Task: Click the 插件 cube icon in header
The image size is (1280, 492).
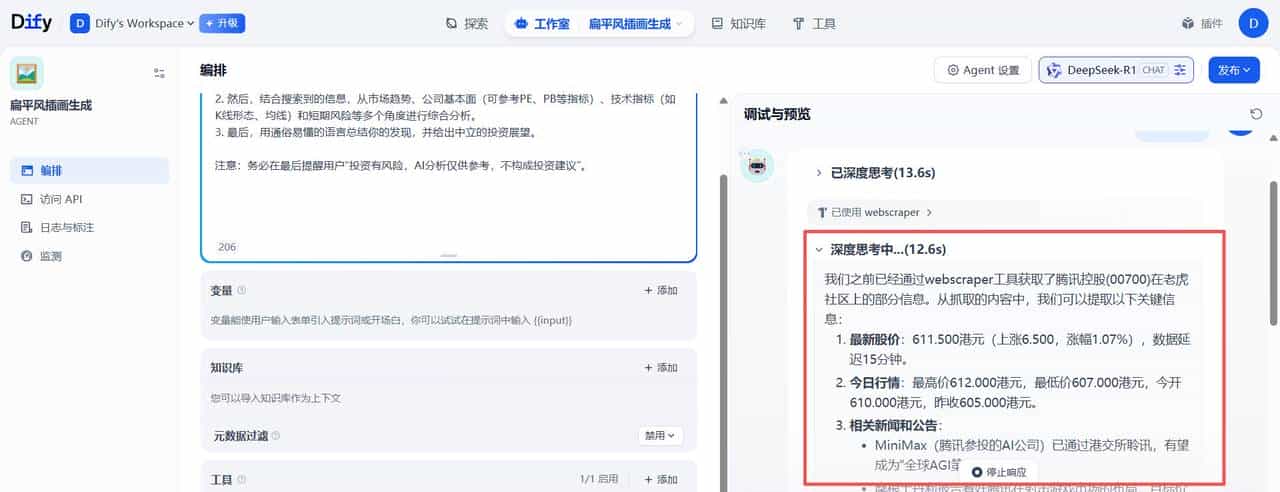Action: (1188, 23)
